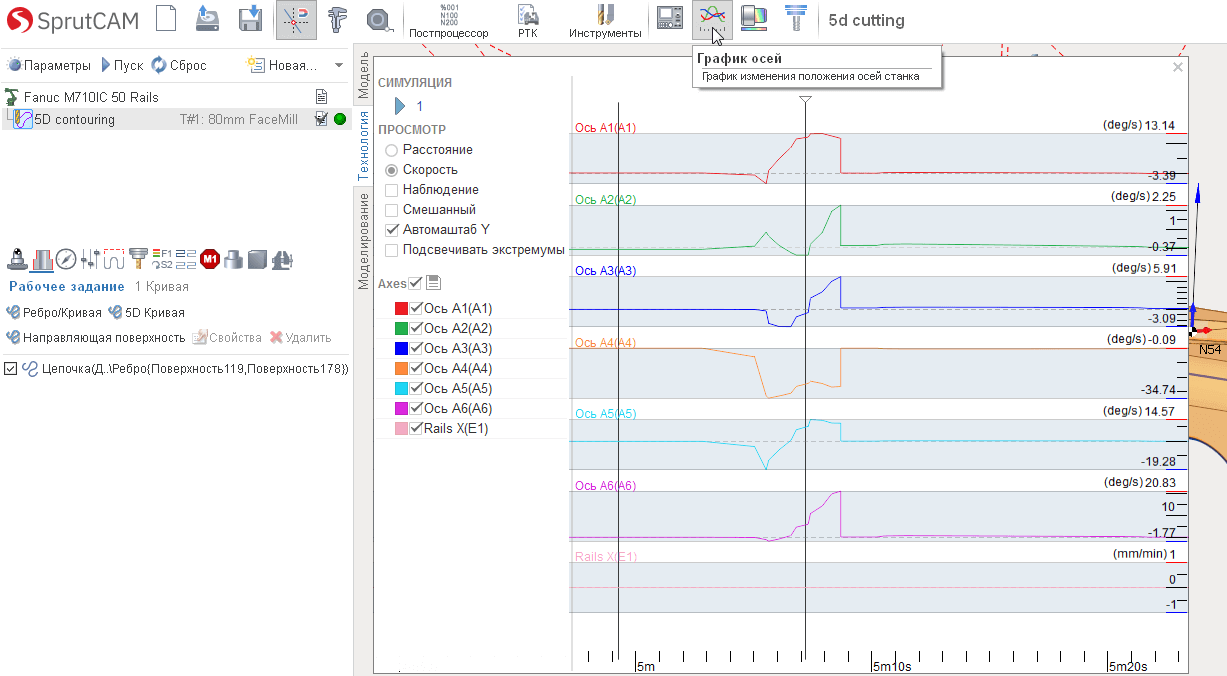Open the part geometry tab icon
This screenshot has height=676, width=1227.
coord(234,259)
